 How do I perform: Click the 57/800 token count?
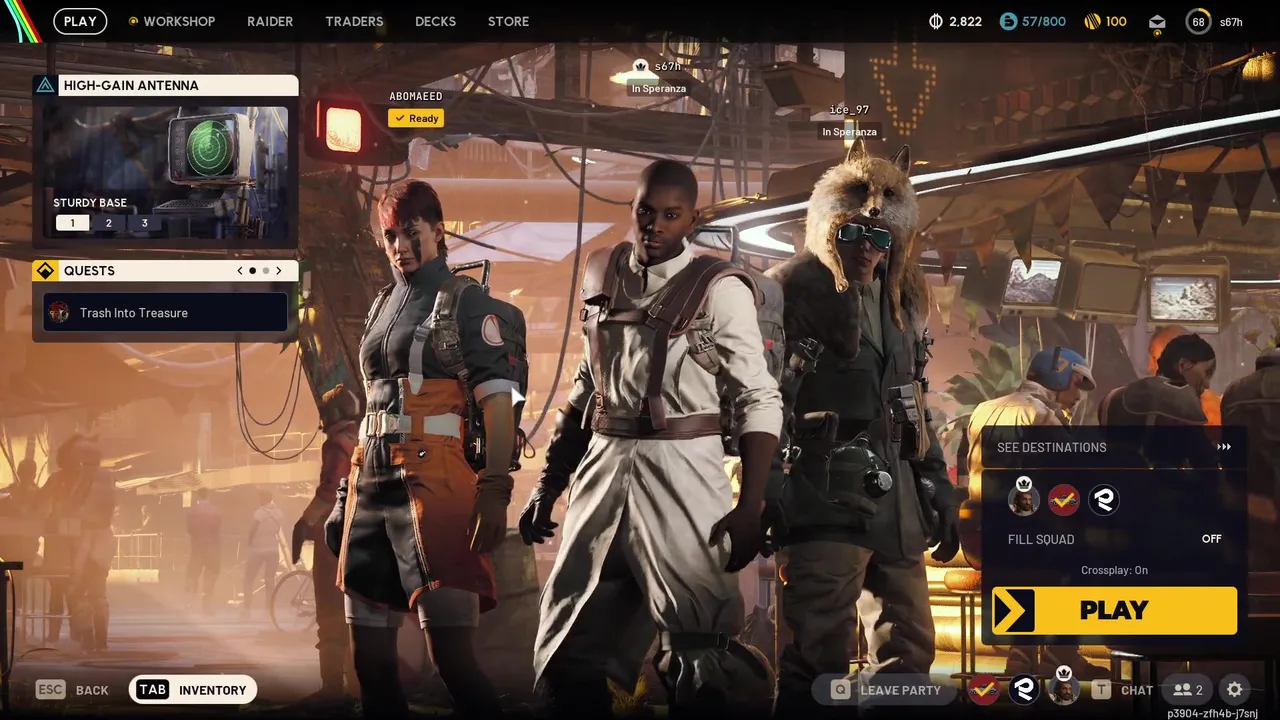[x=1044, y=21]
